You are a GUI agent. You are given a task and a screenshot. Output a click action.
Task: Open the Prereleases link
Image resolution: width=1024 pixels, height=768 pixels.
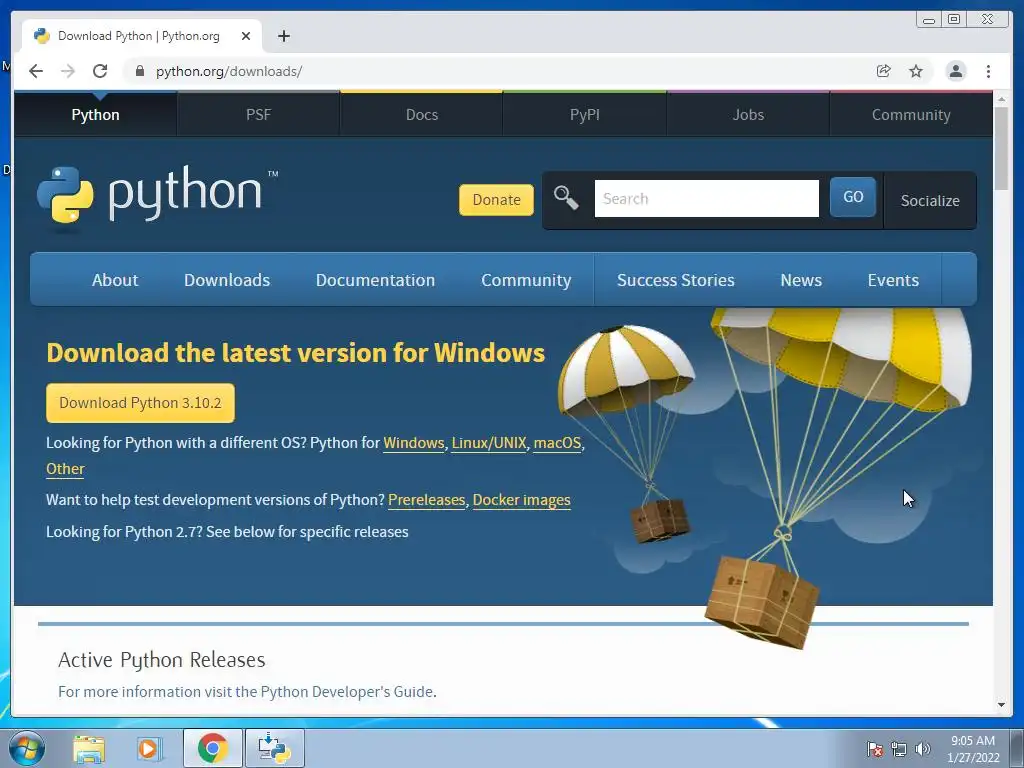[x=426, y=500]
